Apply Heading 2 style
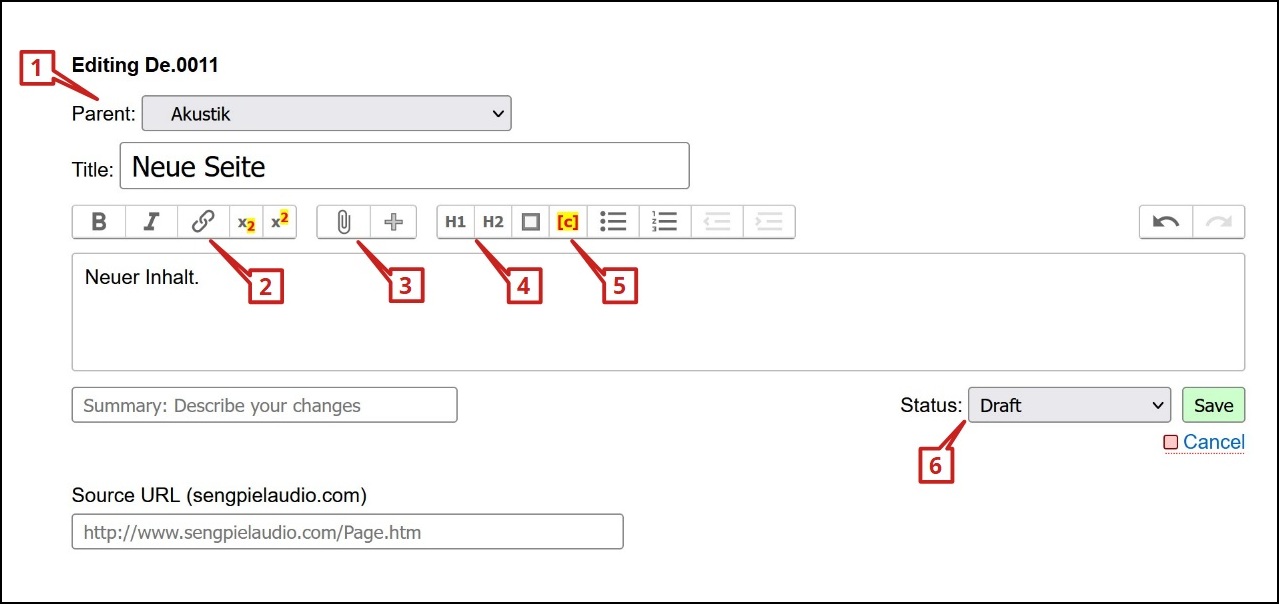 click(493, 222)
